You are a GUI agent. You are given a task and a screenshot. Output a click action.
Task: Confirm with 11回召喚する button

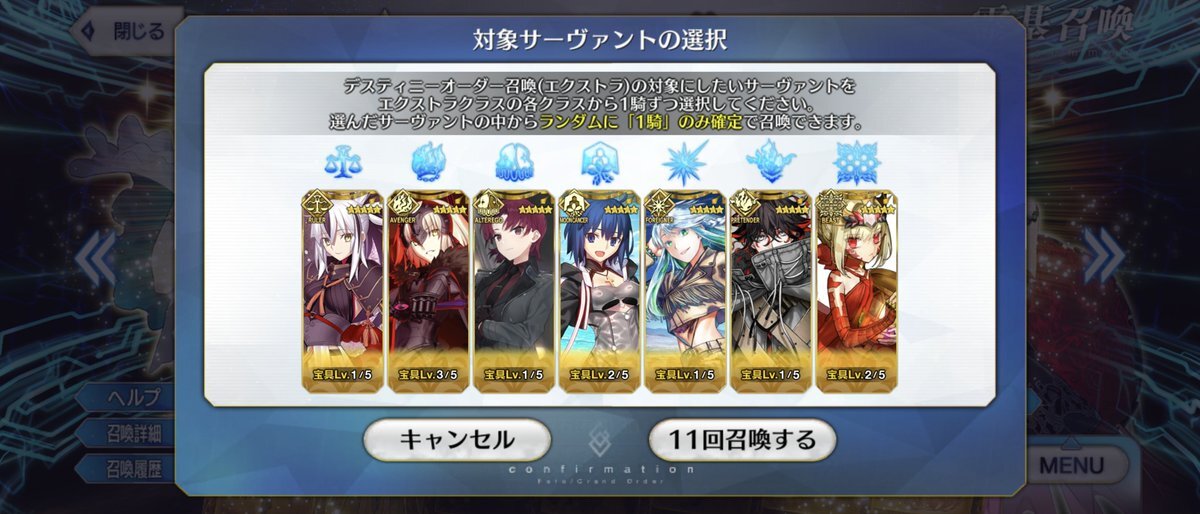coord(742,439)
